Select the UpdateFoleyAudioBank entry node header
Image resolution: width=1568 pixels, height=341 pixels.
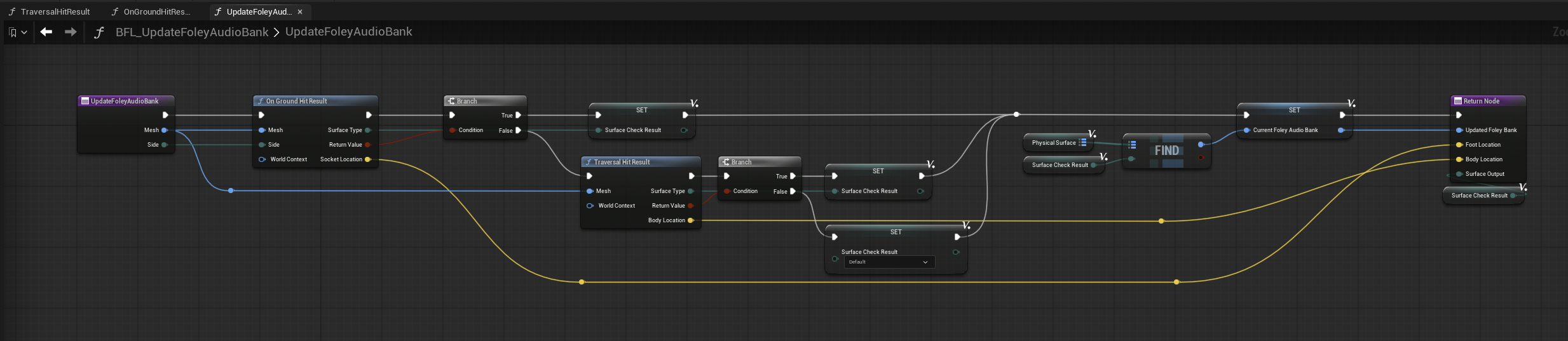126,101
